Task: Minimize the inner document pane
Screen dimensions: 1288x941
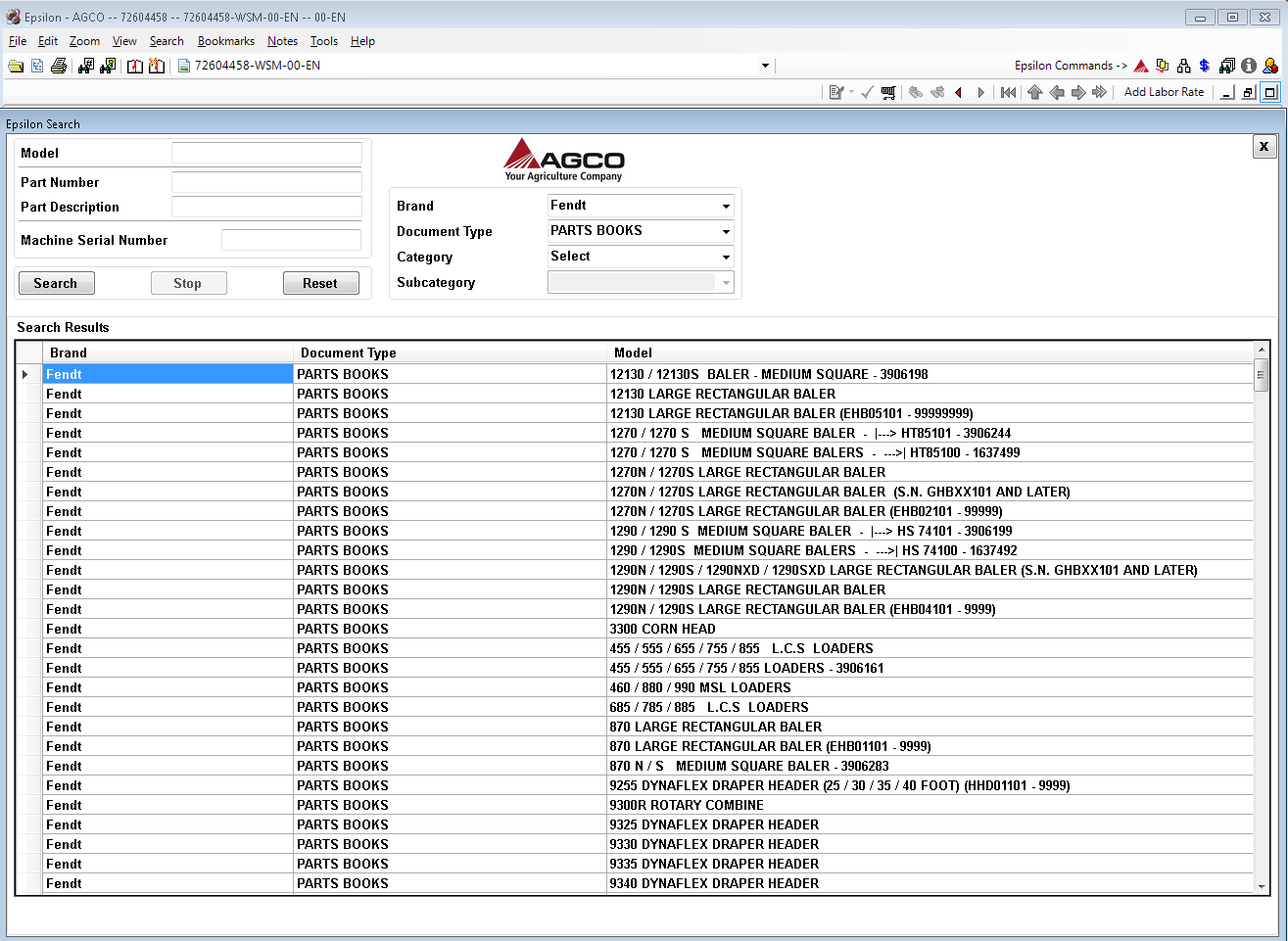Action: (x=1227, y=92)
